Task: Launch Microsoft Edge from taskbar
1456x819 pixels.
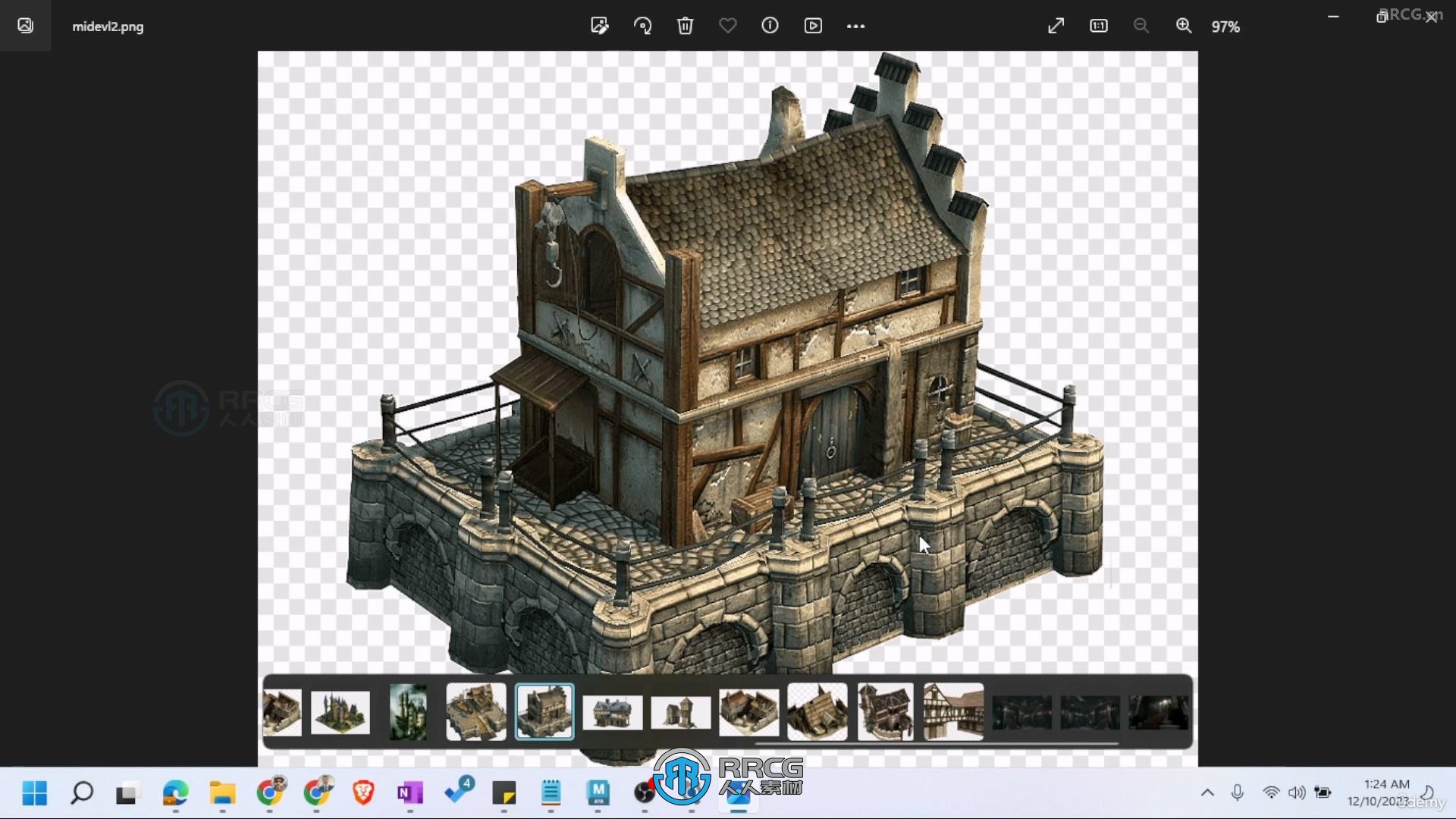Action: tap(175, 793)
